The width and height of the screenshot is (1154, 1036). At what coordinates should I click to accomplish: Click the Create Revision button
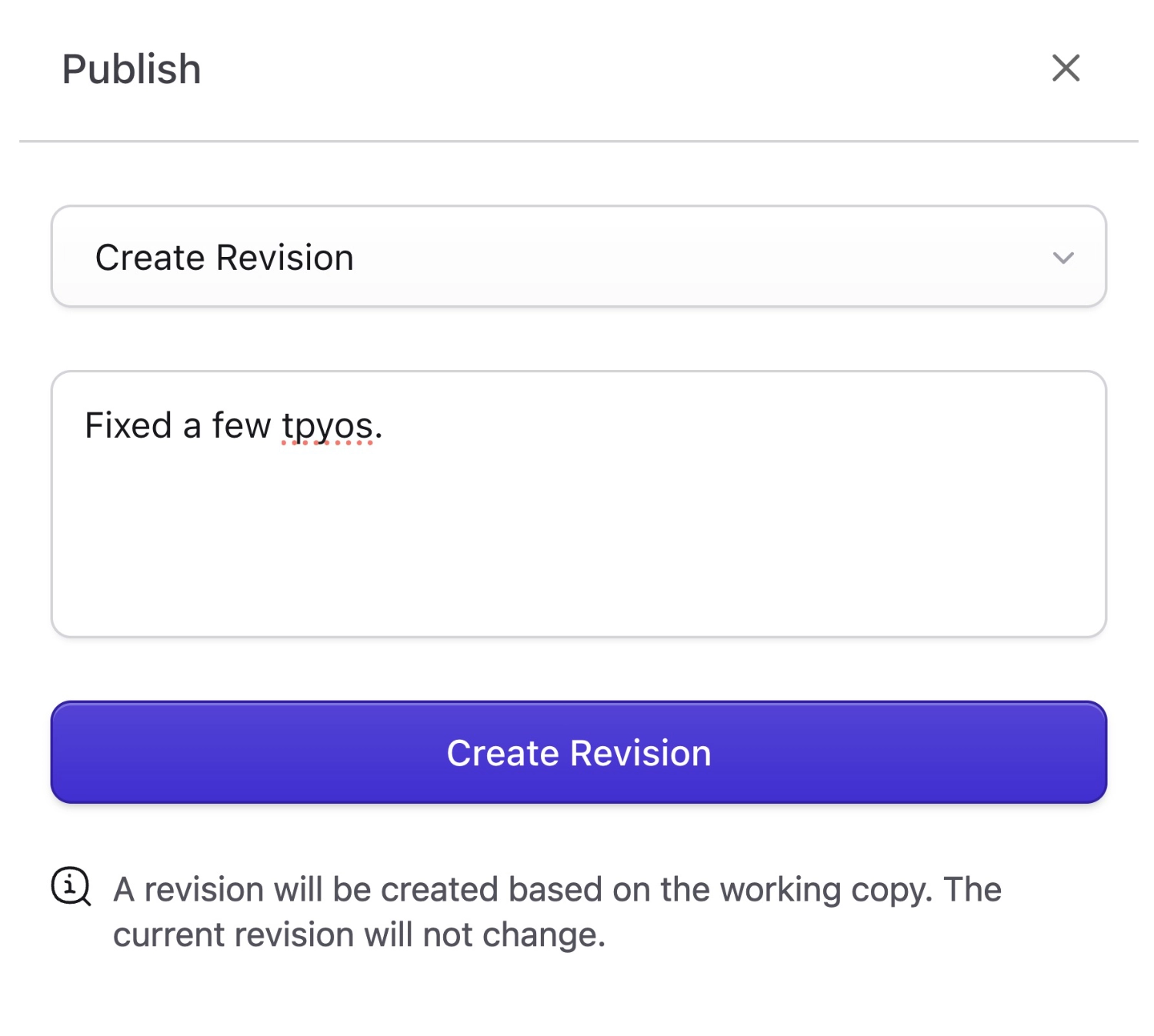click(x=577, y=753)
